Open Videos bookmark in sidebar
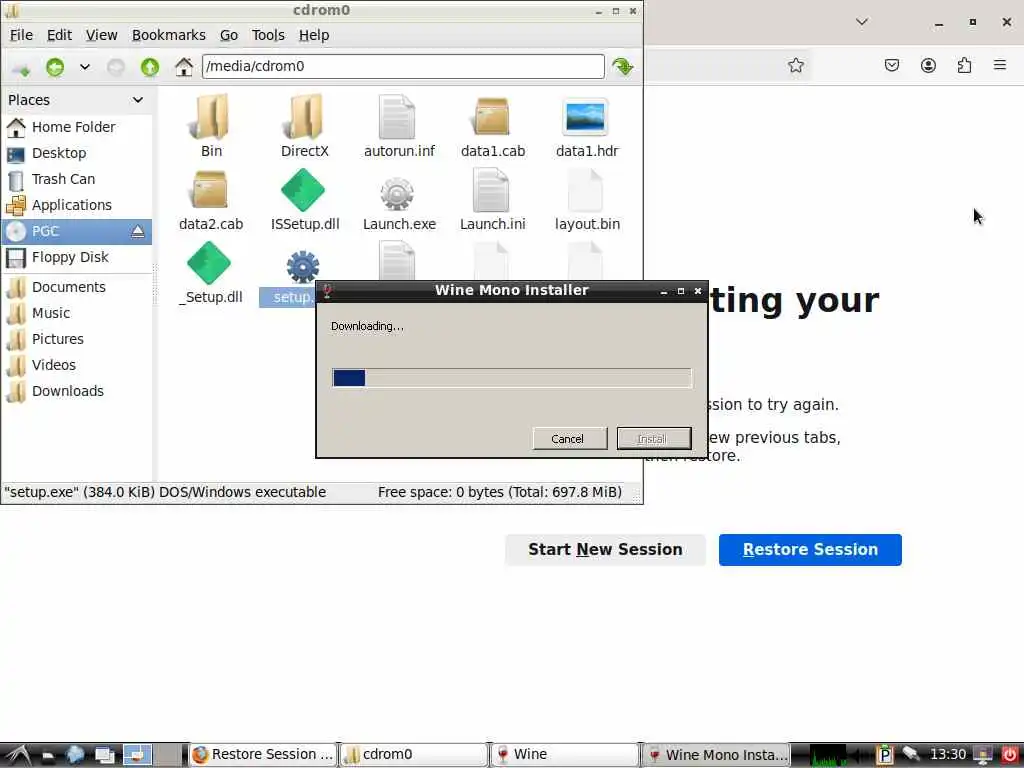The height and width of the screenshot is (768, 1024). point(76,366)
